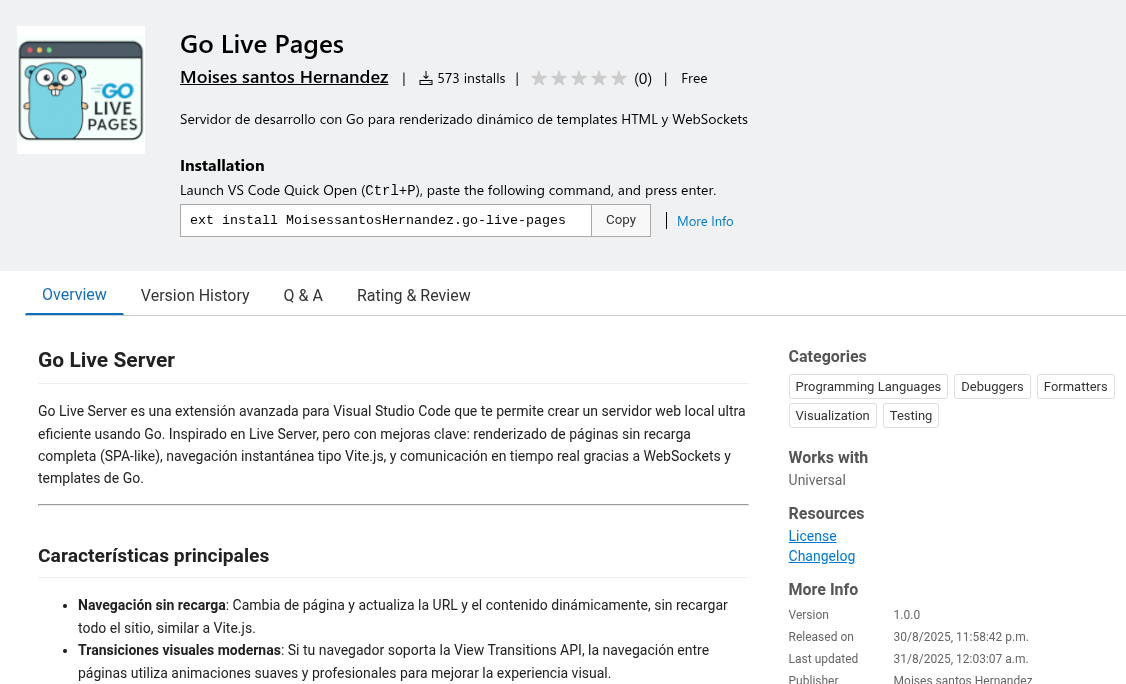Click the 'Resources' heading
The width and height of the screenshot is (1126, 684).
pyautogui.click(x=826, y=514)
